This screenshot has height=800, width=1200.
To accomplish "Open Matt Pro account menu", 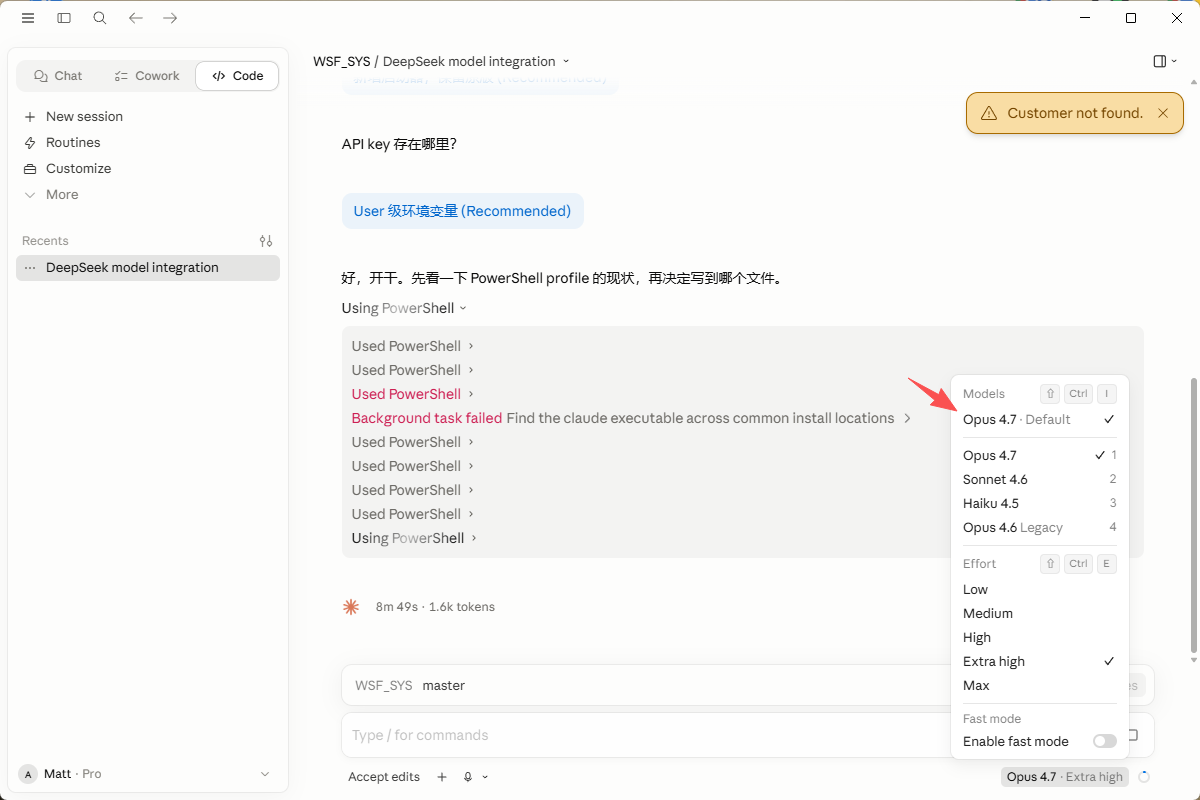I will 146,774.
